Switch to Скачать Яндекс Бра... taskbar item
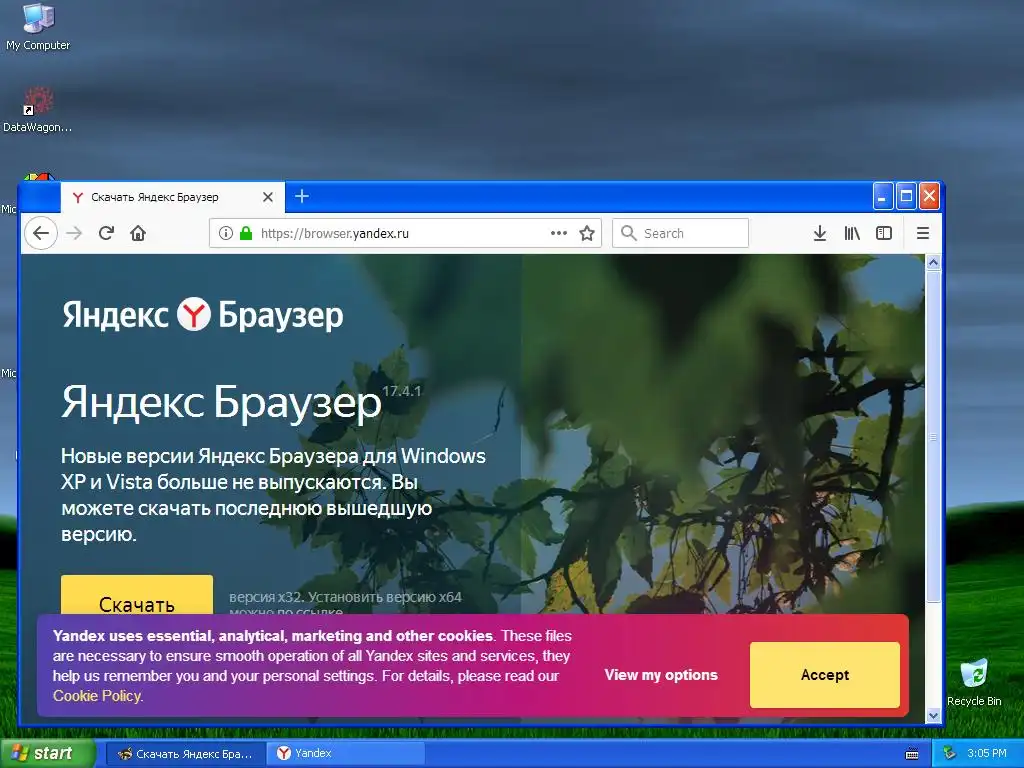 click(185, 754)
